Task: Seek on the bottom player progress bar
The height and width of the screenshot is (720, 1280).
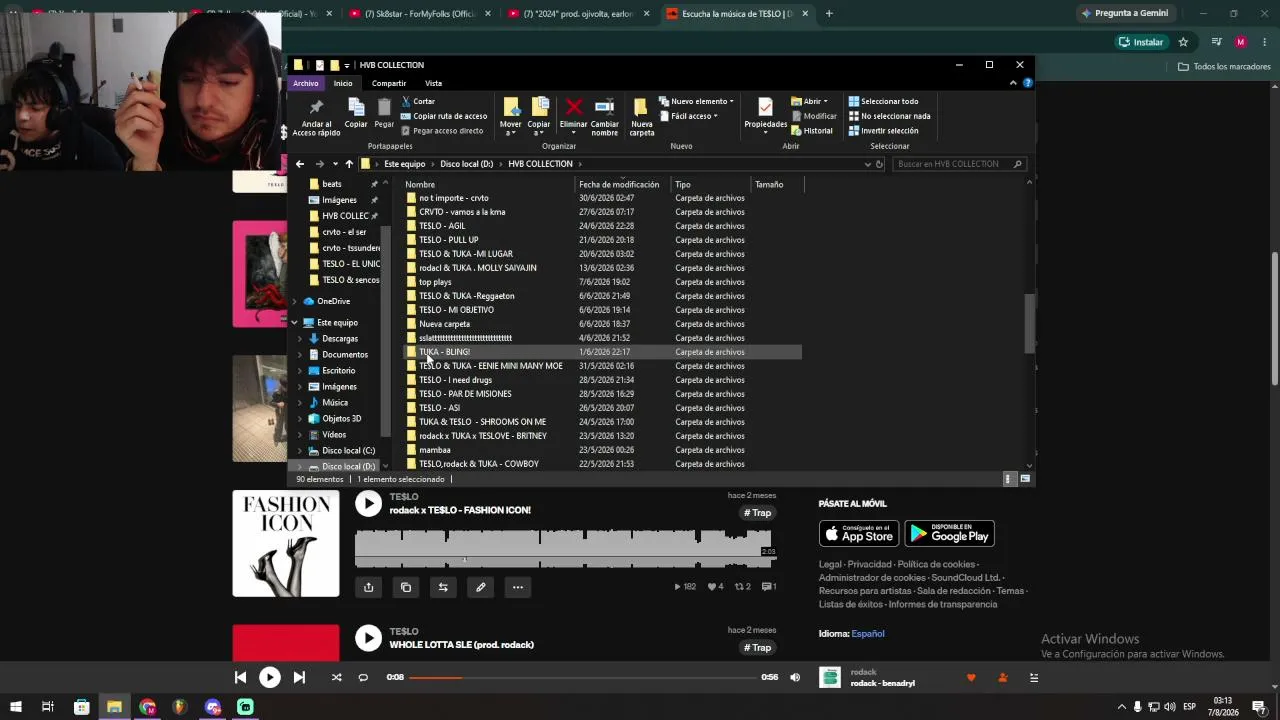Action: coord(583,677)
